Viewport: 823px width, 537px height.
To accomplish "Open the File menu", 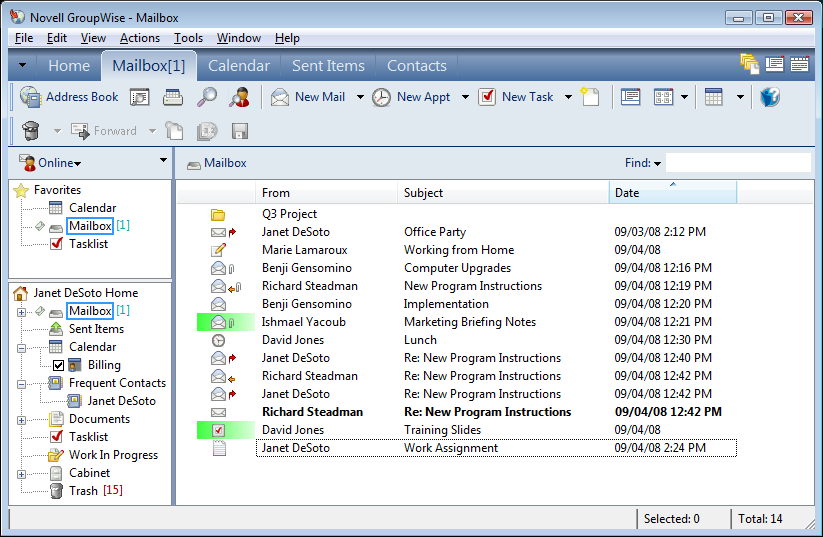I will [24, 38].
